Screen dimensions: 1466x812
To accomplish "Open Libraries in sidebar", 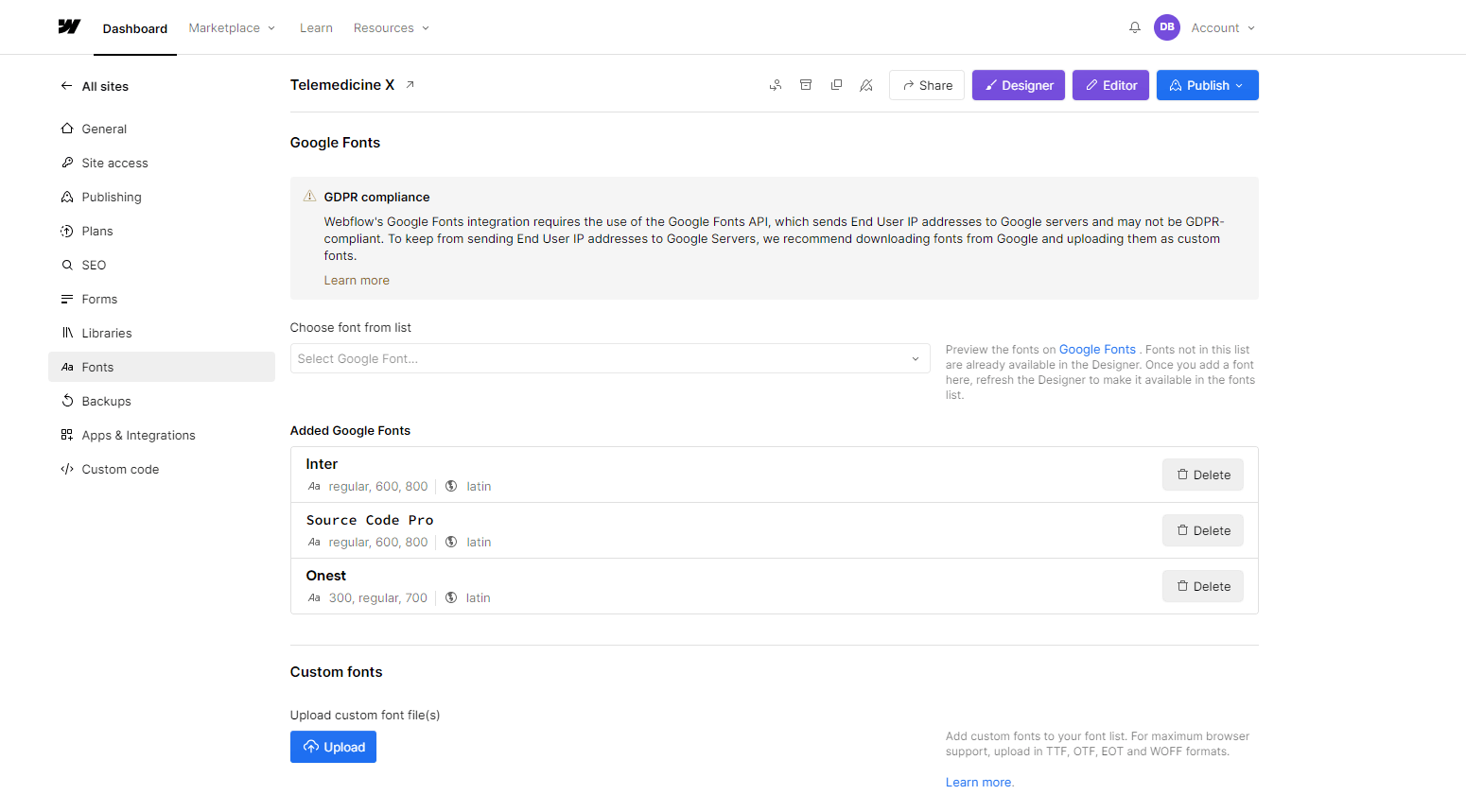I will click(162, 333).
